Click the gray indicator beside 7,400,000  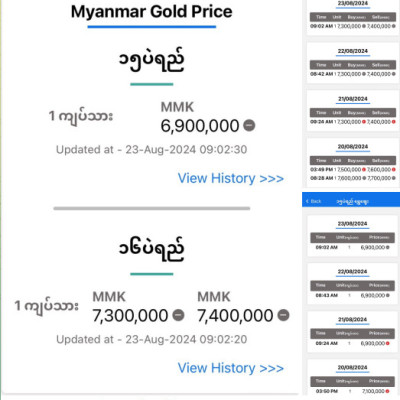pyautogui.click(x=283, y=315)
